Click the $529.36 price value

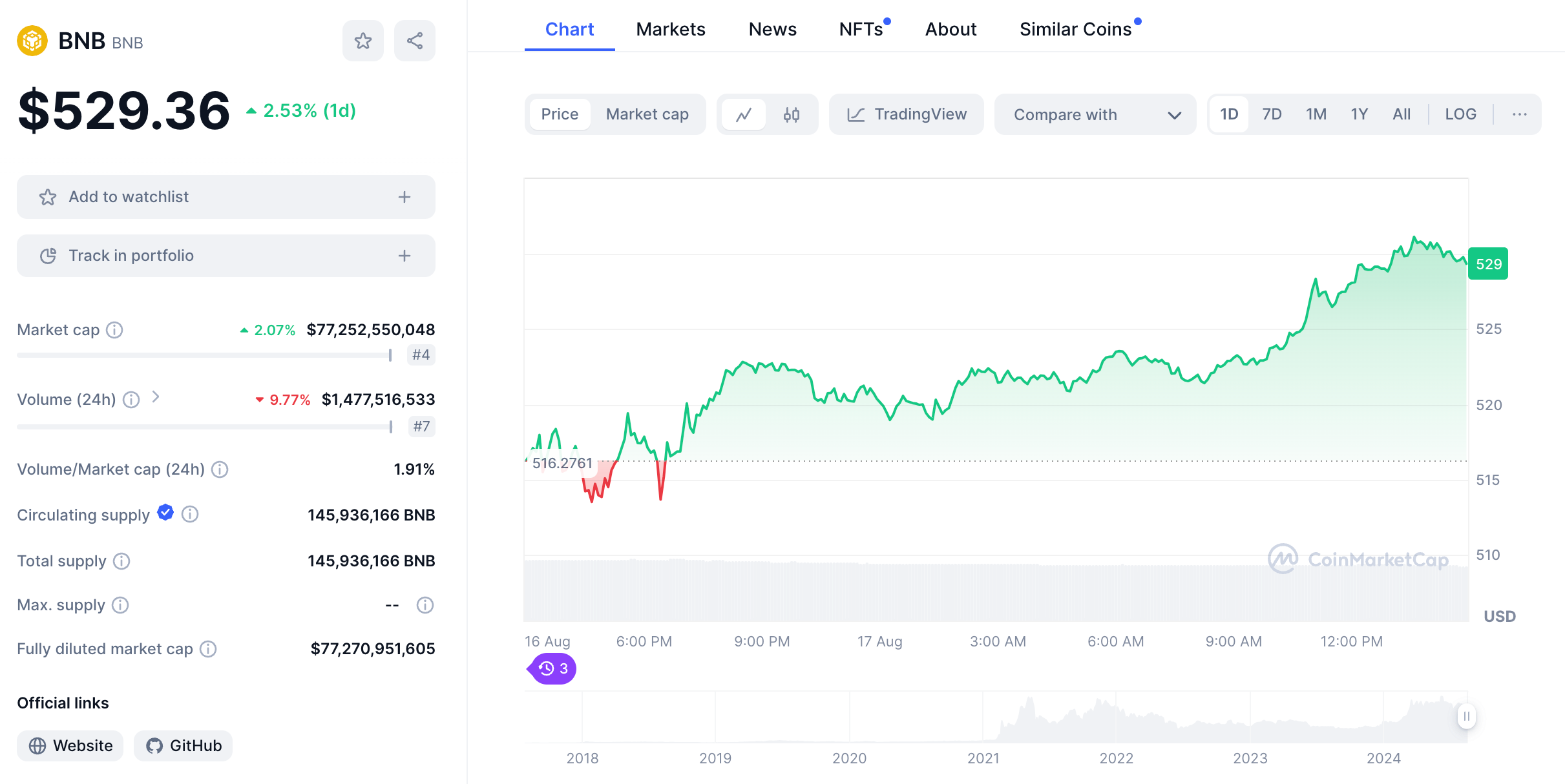[x=124, y=111]
